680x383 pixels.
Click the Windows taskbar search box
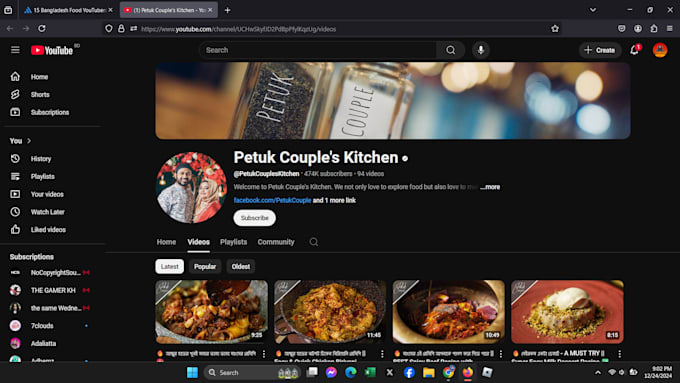[x=252, y=373]
